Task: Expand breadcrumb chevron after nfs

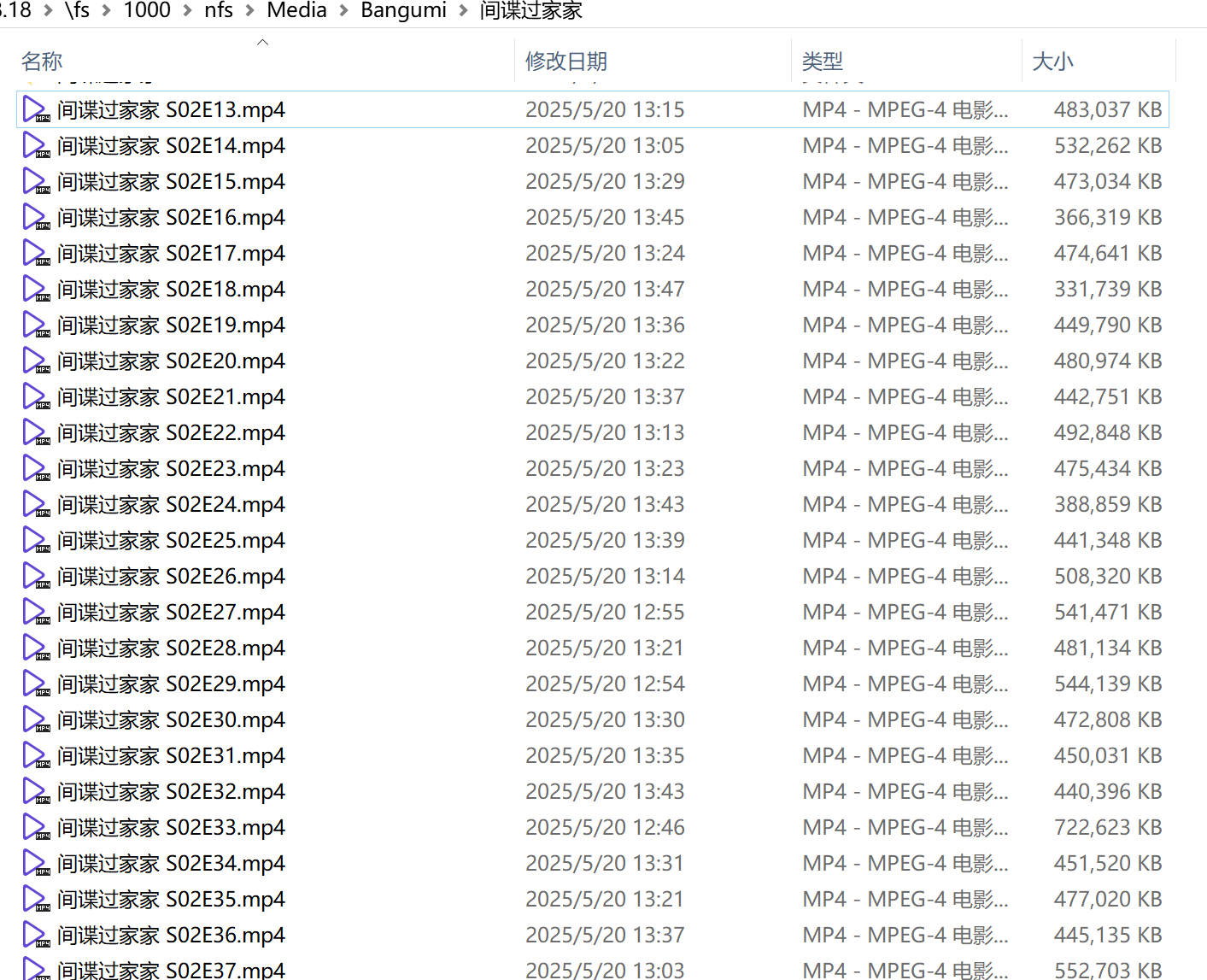Action: pyautogui.click(x=250, y=11)
